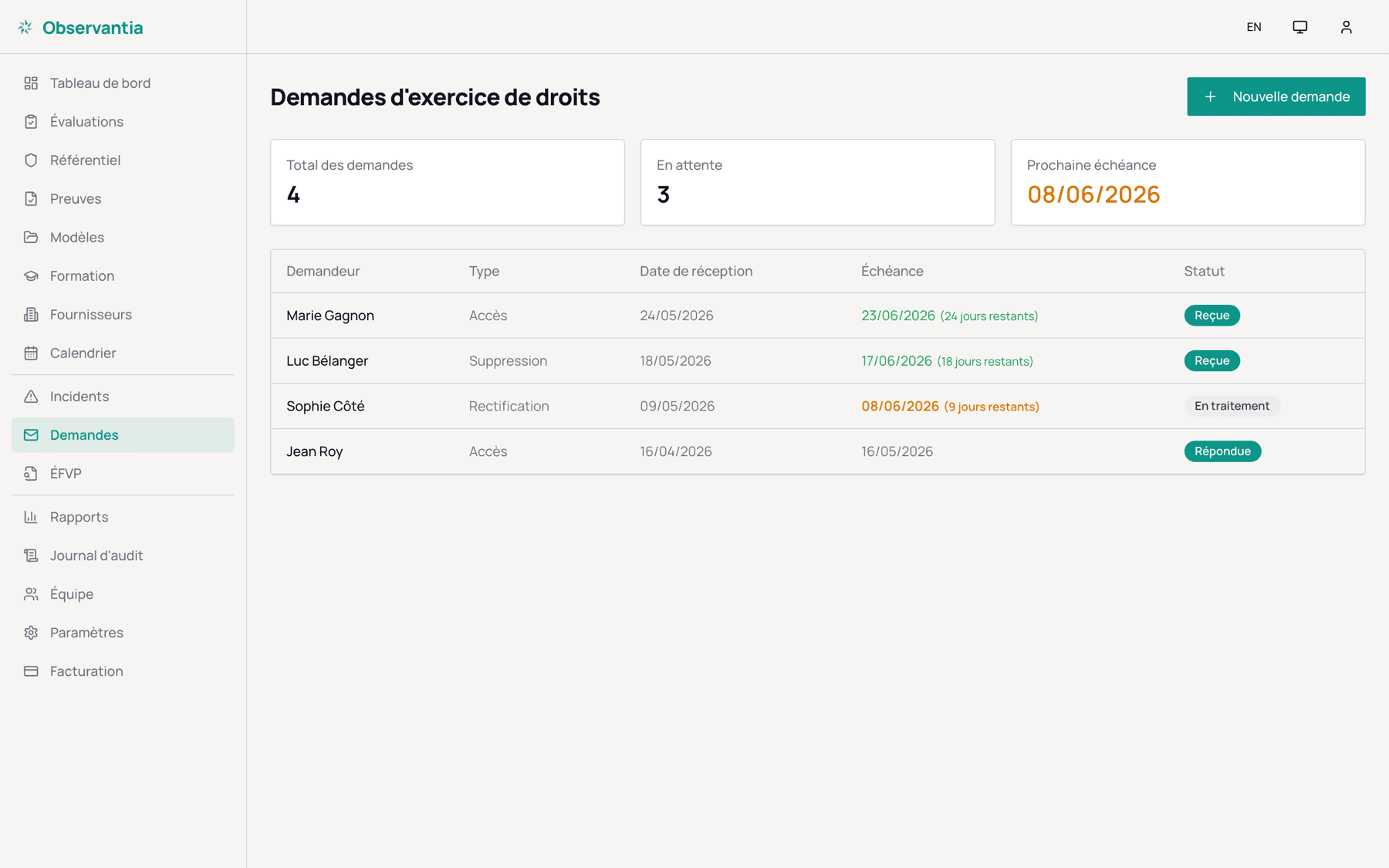
Task: Open Marie Gagnon request row
Action: (818, 316)
